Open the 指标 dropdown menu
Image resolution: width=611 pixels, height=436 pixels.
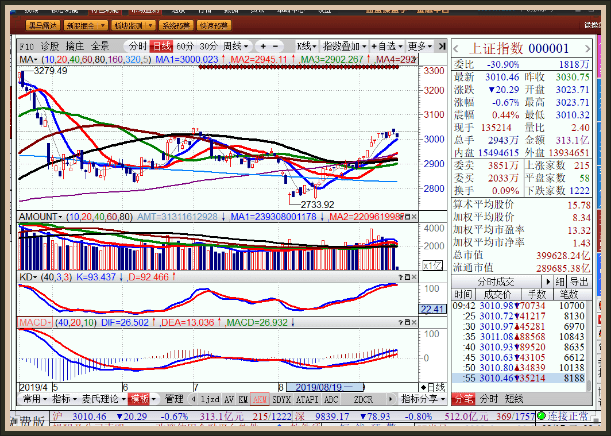pos(65,399)
